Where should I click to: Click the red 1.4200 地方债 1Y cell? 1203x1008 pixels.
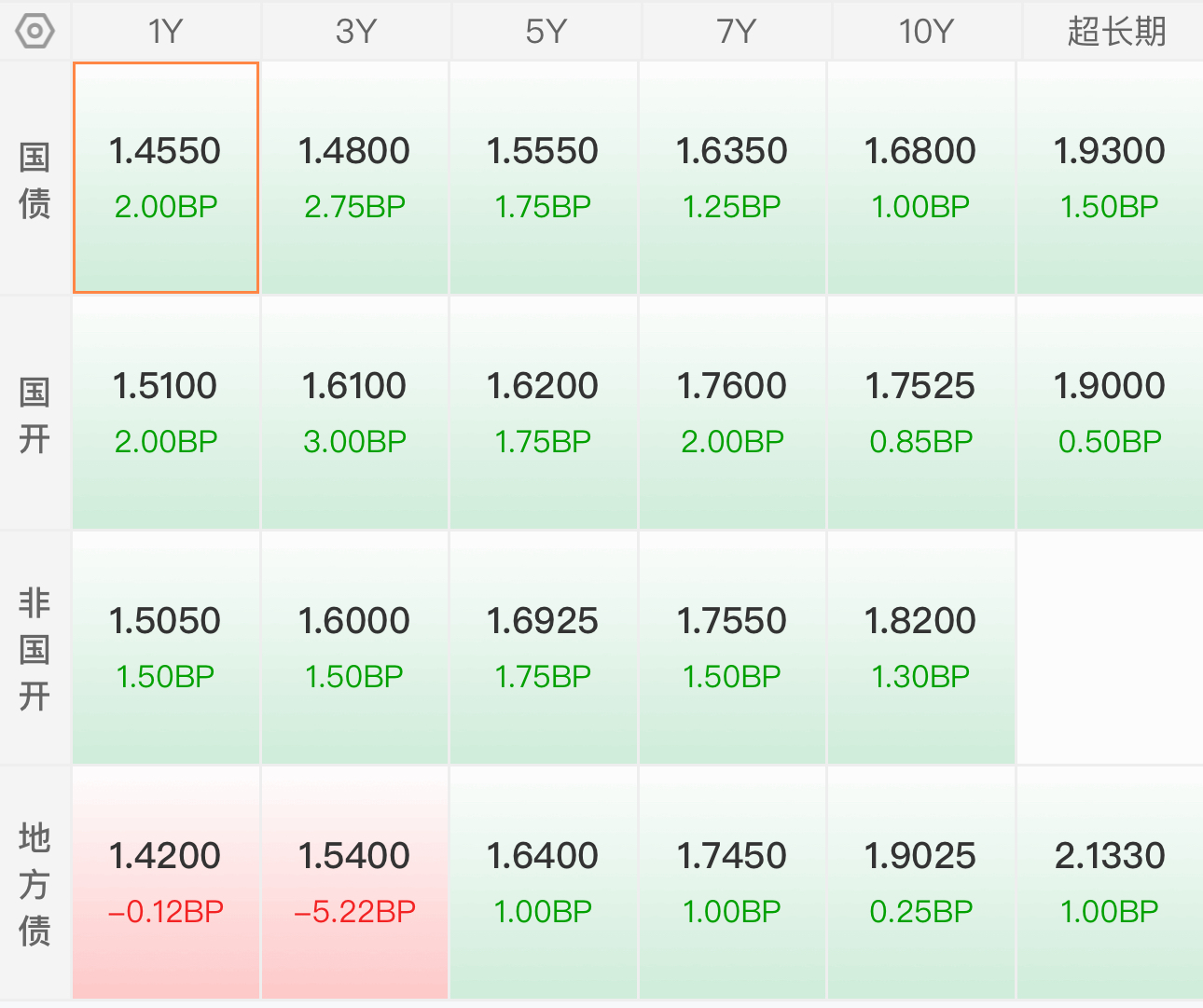coord(166,883)
